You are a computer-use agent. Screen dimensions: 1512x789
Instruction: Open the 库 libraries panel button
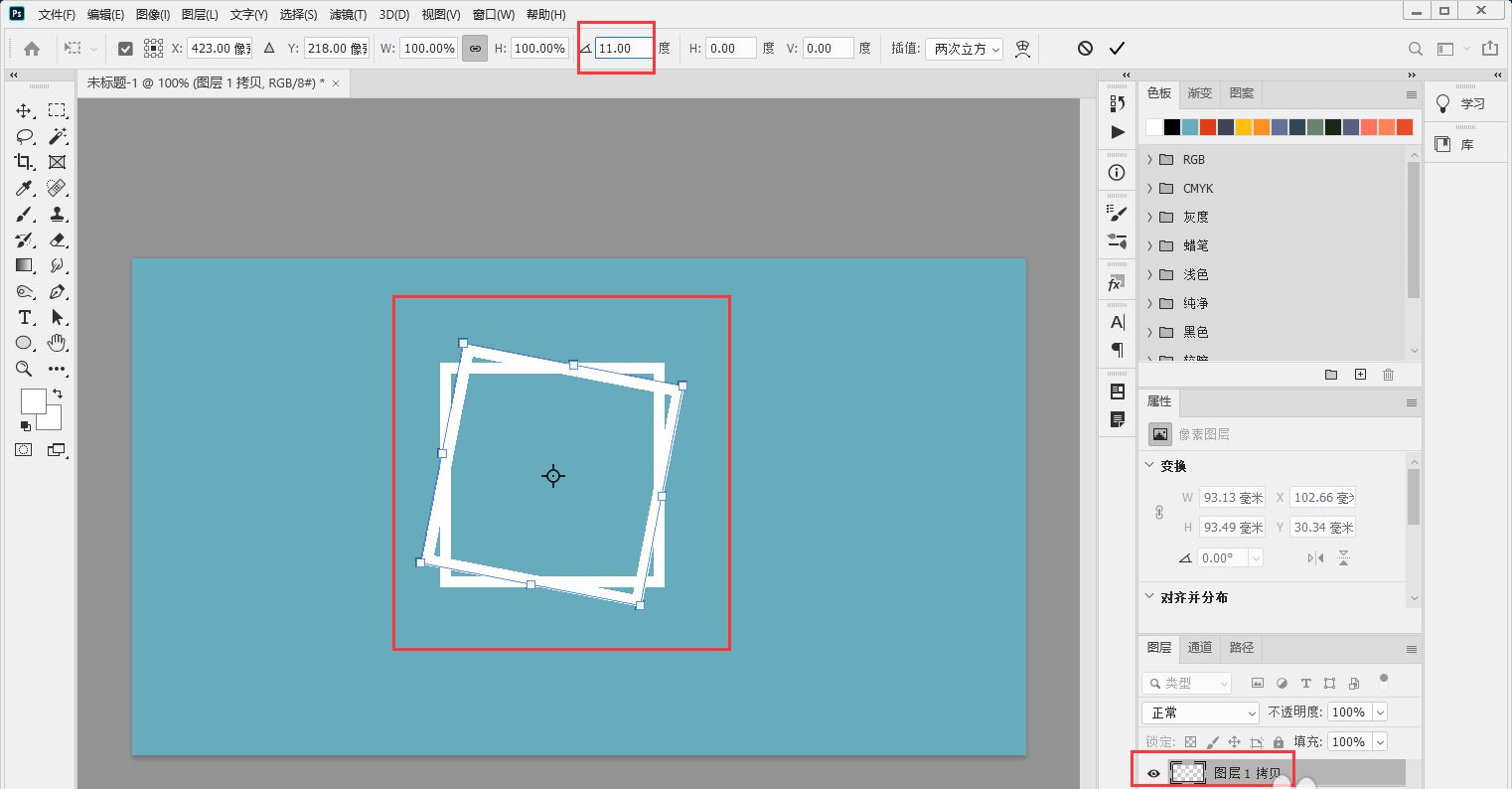(1454, 144)
